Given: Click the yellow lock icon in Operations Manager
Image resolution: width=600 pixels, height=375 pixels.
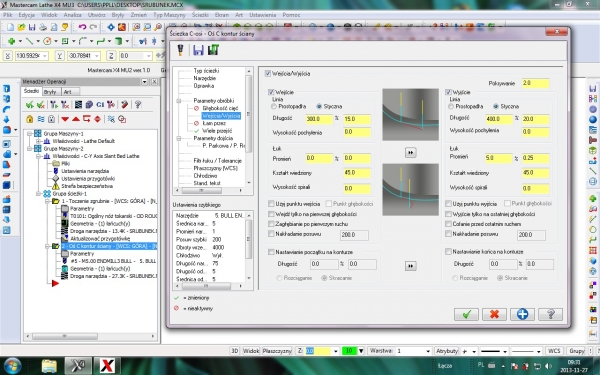Looking at the screenshot, I should pyautogui.click(x=29, y=119).
